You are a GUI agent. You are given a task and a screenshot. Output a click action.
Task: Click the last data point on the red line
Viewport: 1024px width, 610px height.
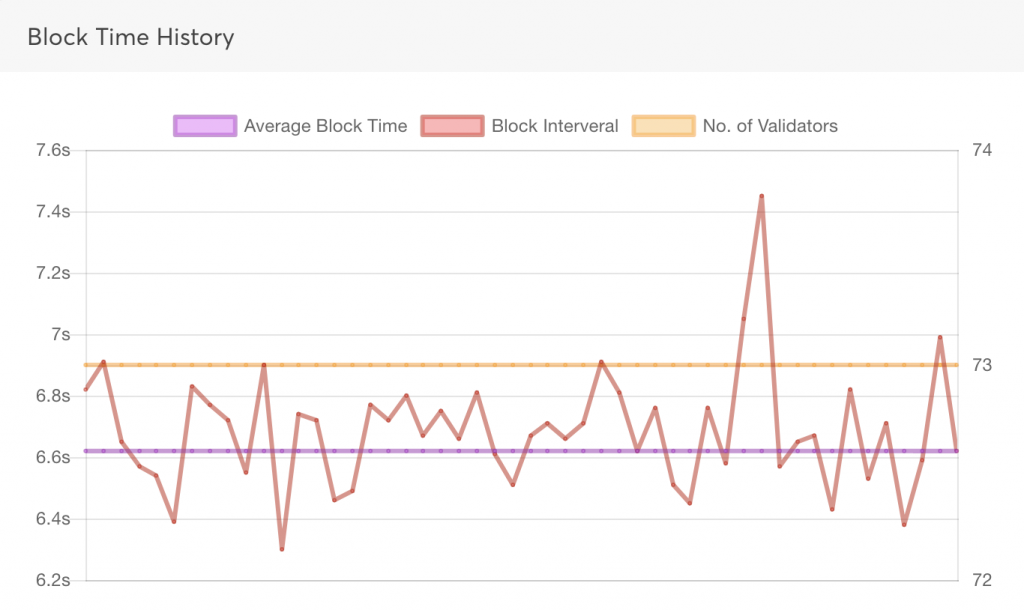(957, 451)
